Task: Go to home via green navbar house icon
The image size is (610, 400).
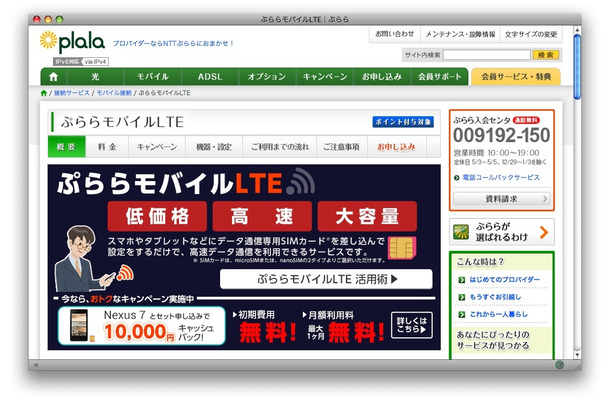Action: [54, 77]
